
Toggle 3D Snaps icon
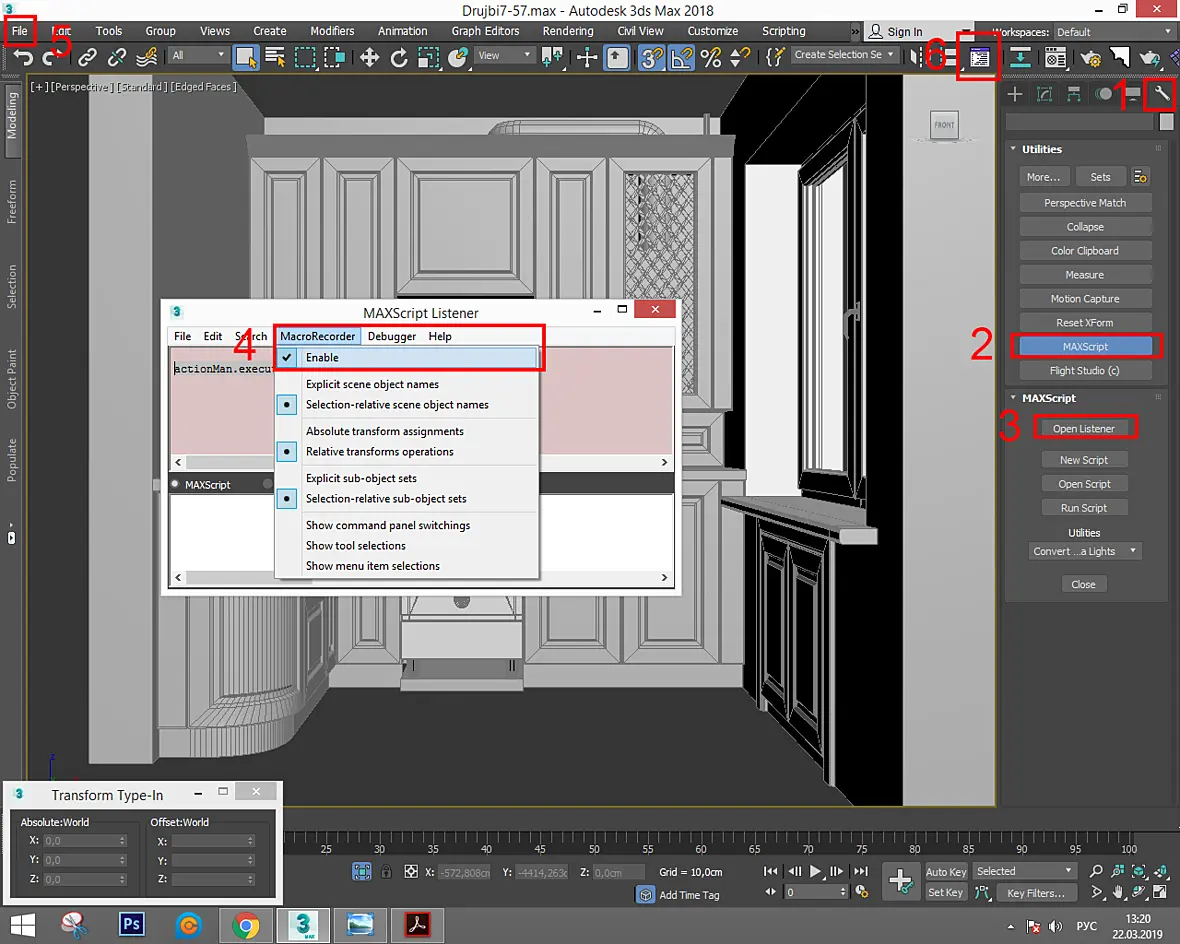[652, 57]
